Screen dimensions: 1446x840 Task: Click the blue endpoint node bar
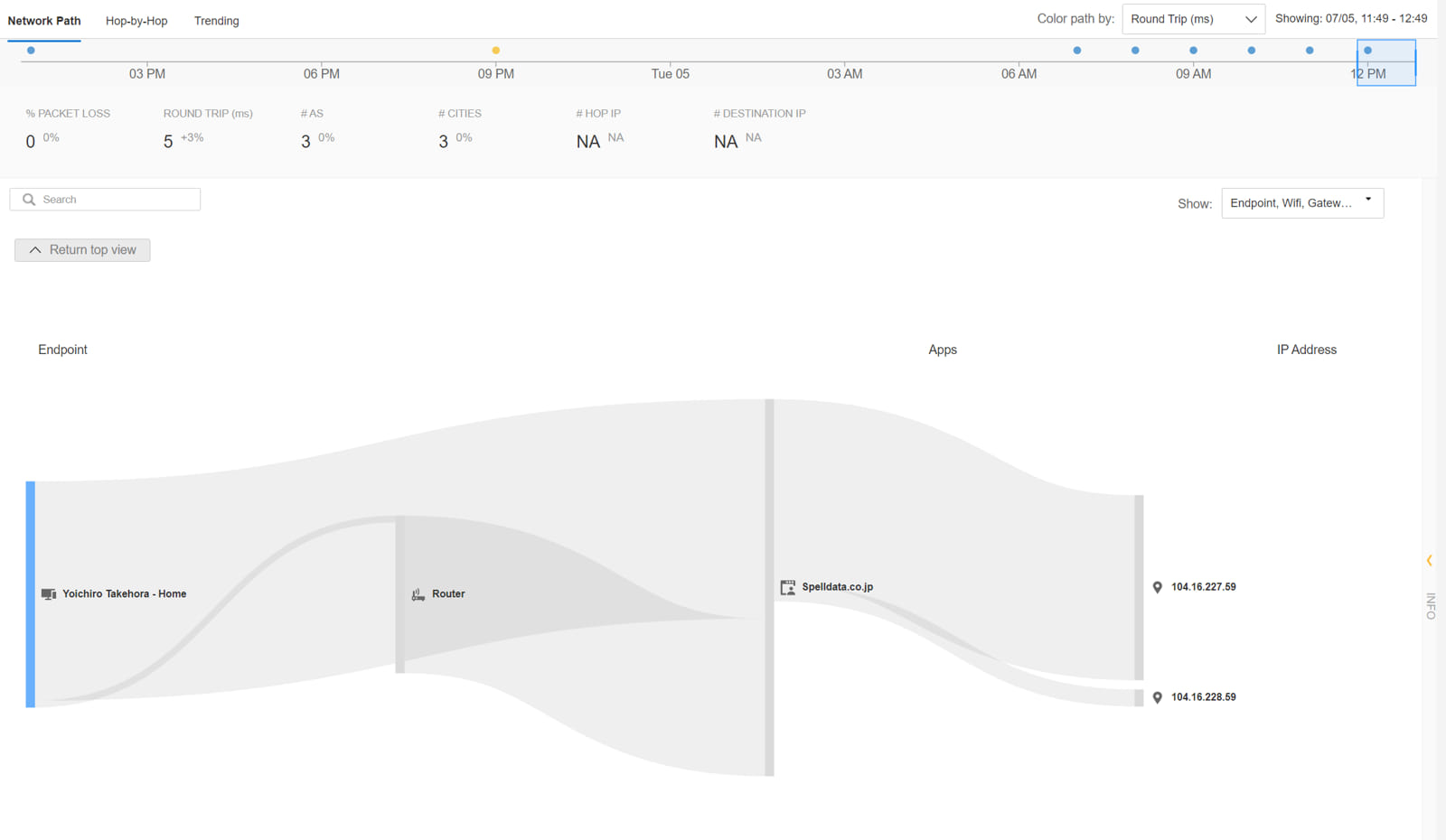click(31, 594)
